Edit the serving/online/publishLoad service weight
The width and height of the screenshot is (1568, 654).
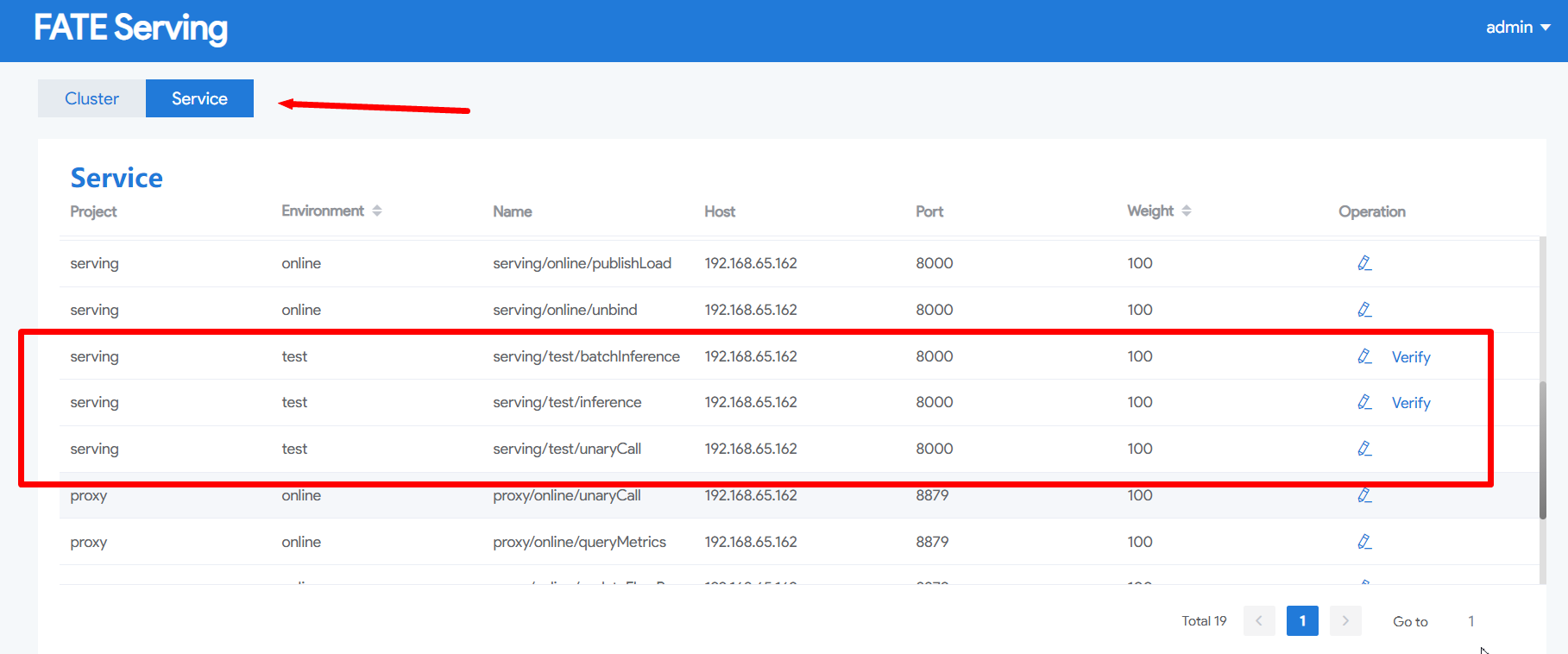[1364, 263]
